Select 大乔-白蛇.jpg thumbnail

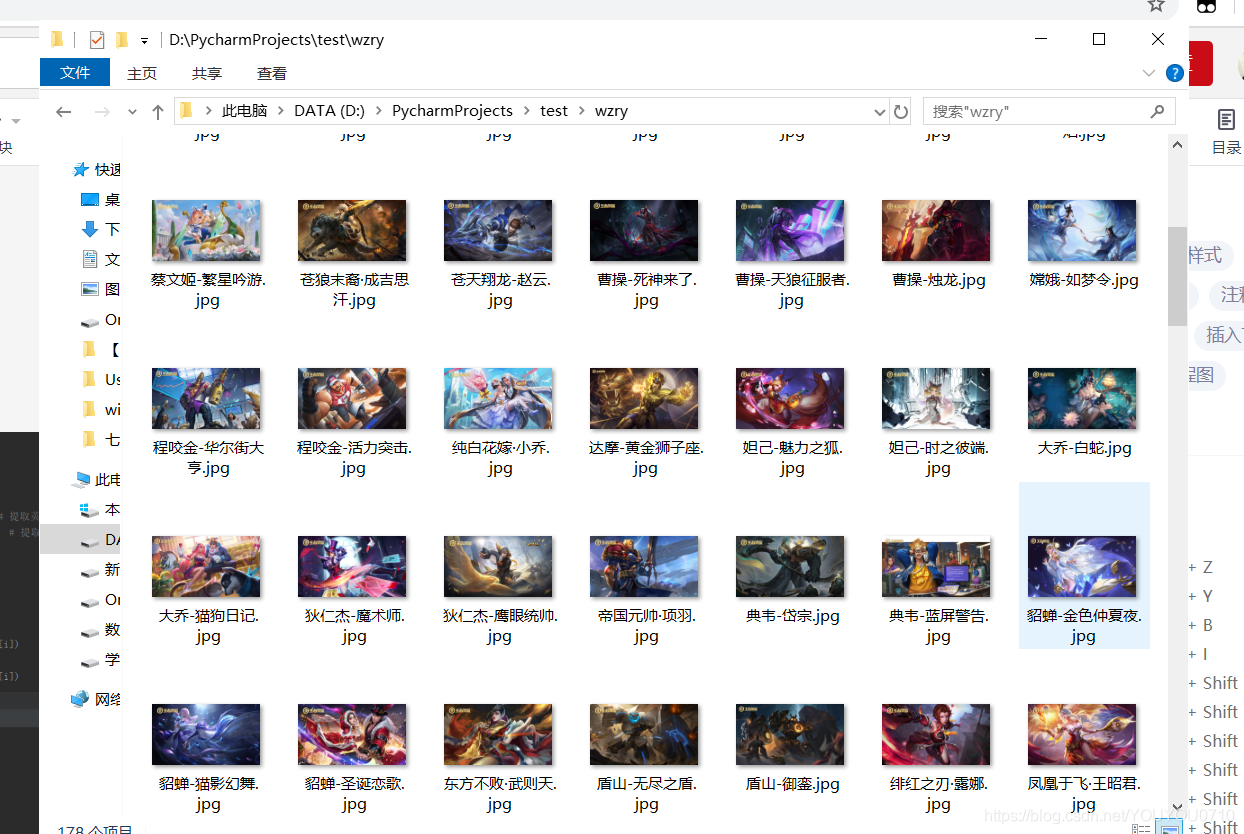click(1082, 399)
